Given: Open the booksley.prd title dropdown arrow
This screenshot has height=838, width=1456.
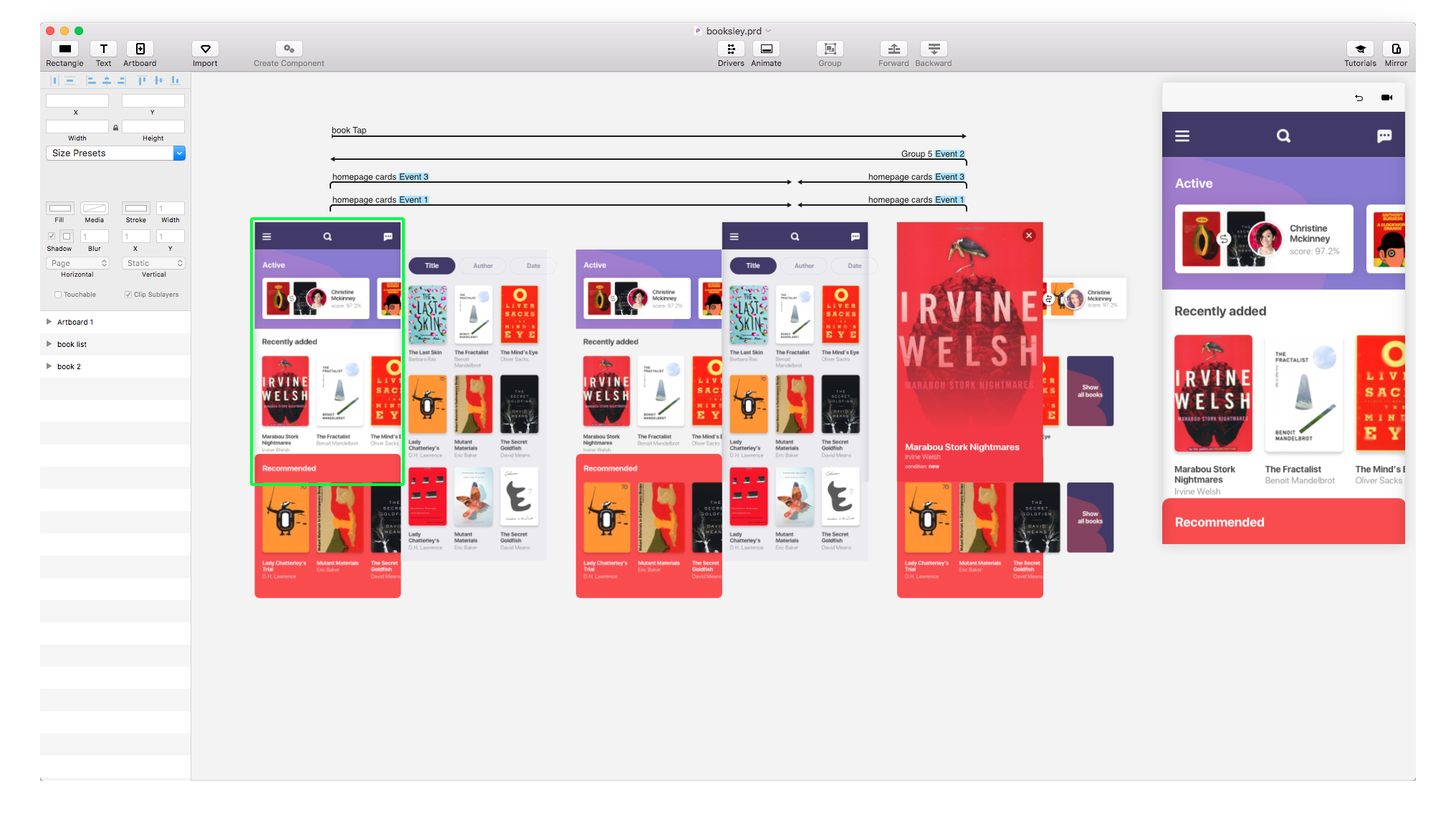Looking at the screenshot, I should click(769, 31).
